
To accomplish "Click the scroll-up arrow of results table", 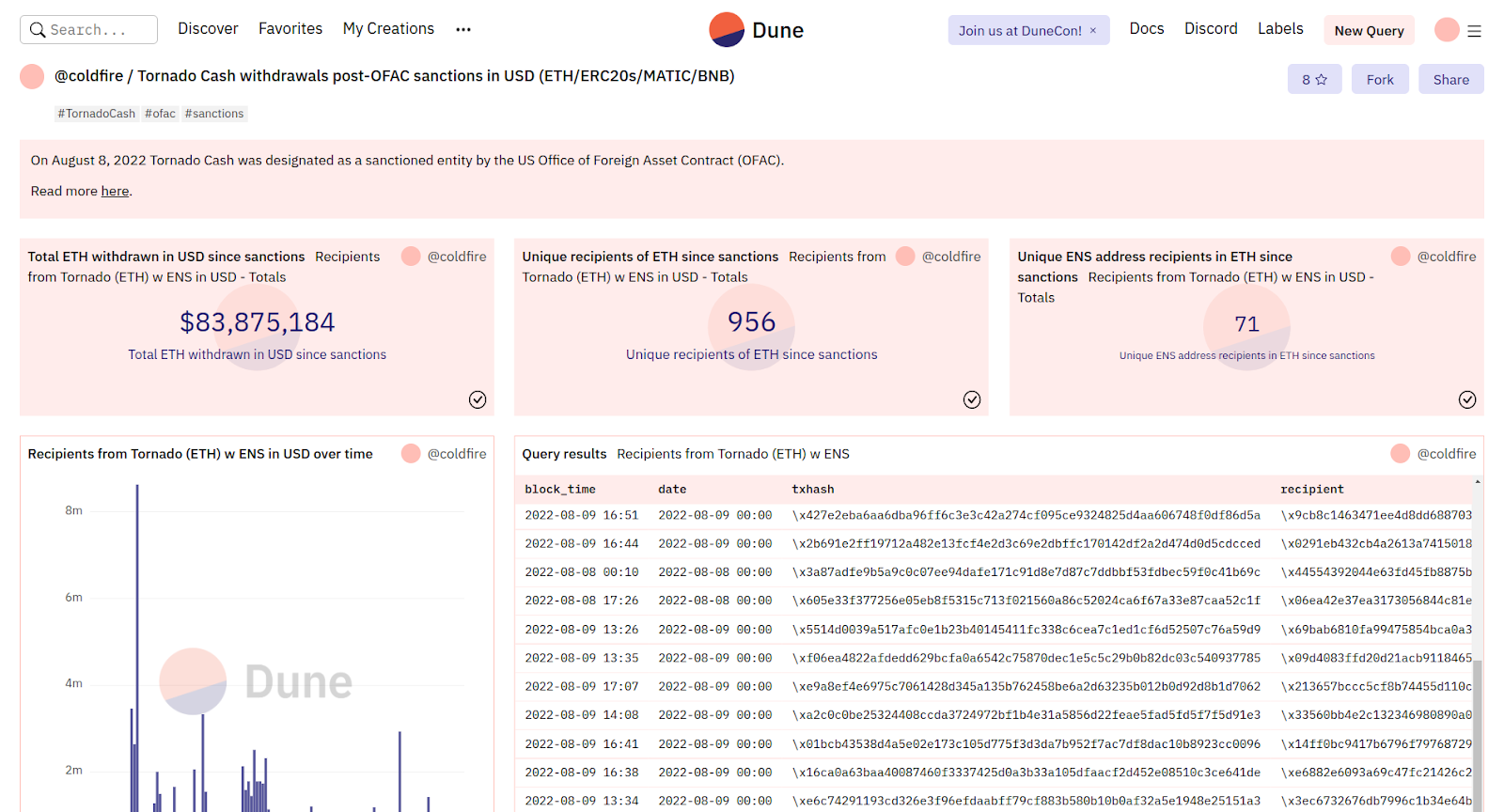I will (x=1478, y=482).
